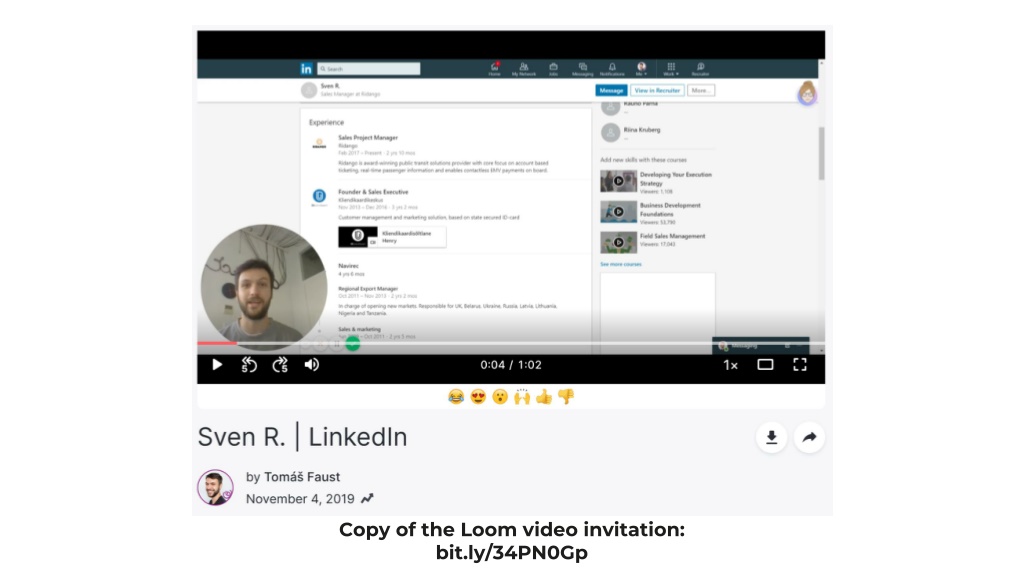Open the More... profile options
1024x576 pixels.
pyautogui.click(x=701, y=91)
